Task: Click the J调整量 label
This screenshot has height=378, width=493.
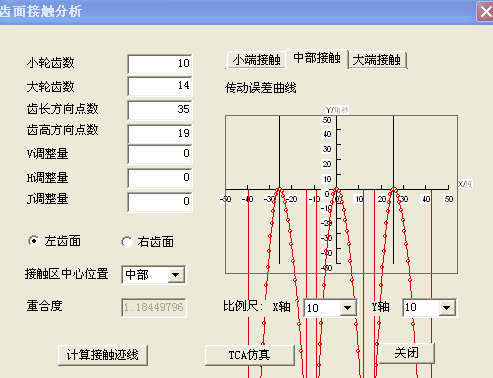Action: [x=47, y=199]
